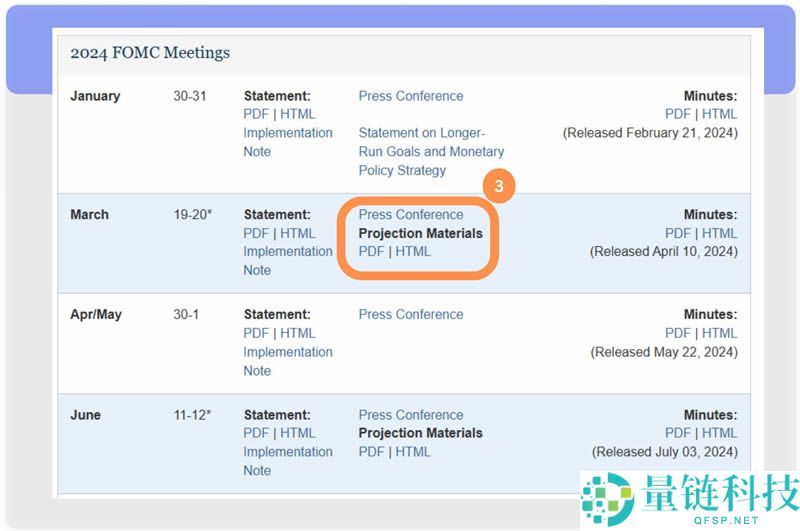Open Statement on Longer-Run Goals link
The image size is (800, 531).
[x=431, y=151]
